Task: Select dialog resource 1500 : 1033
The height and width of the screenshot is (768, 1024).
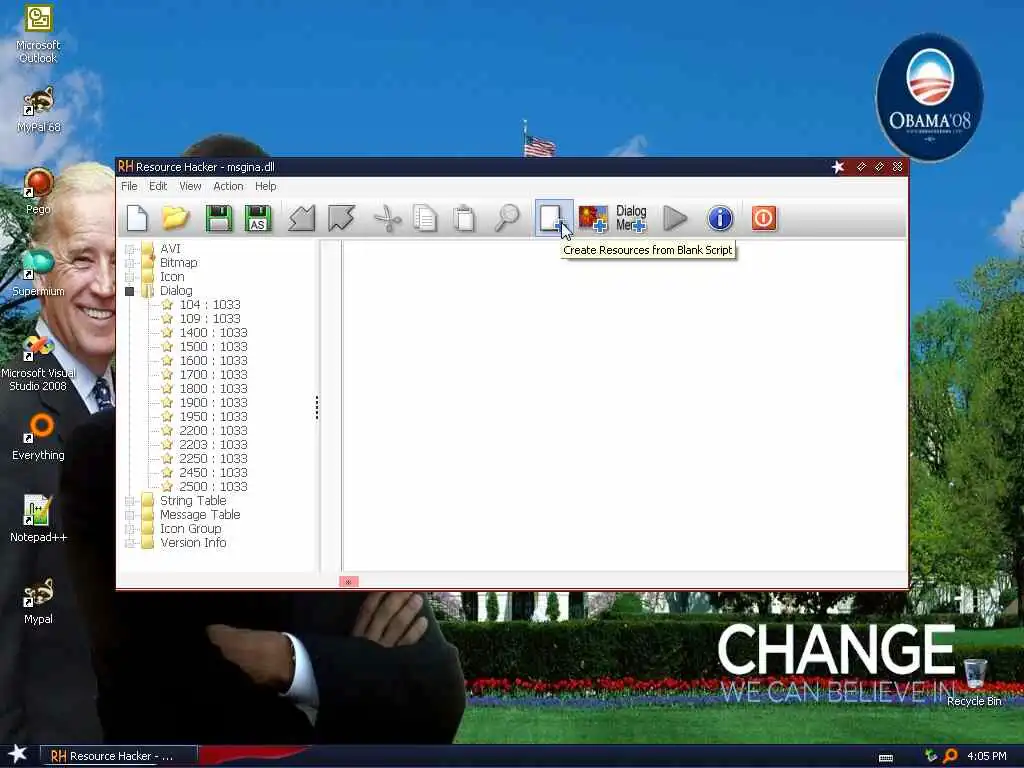Action: 213,347
